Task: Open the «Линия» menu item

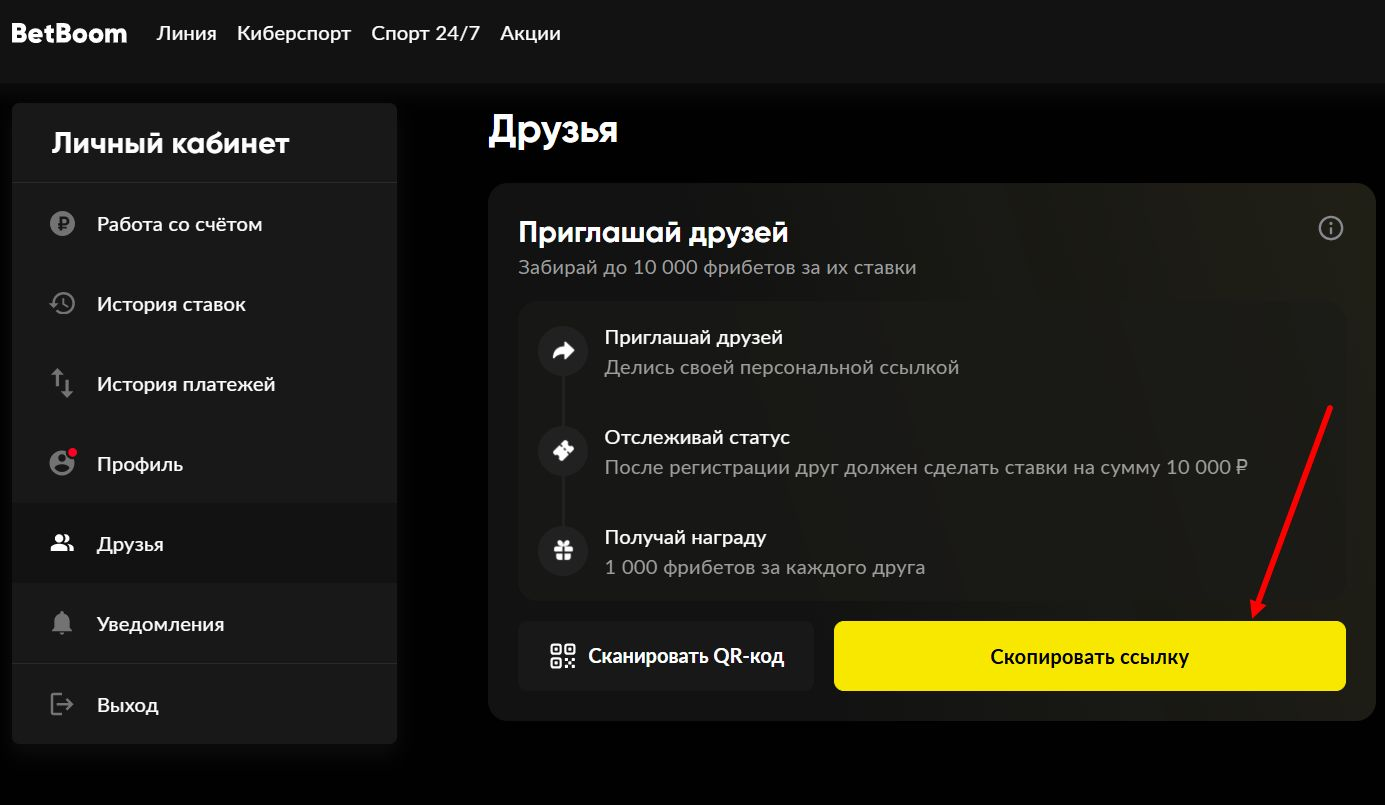Action: coord(186,33)
